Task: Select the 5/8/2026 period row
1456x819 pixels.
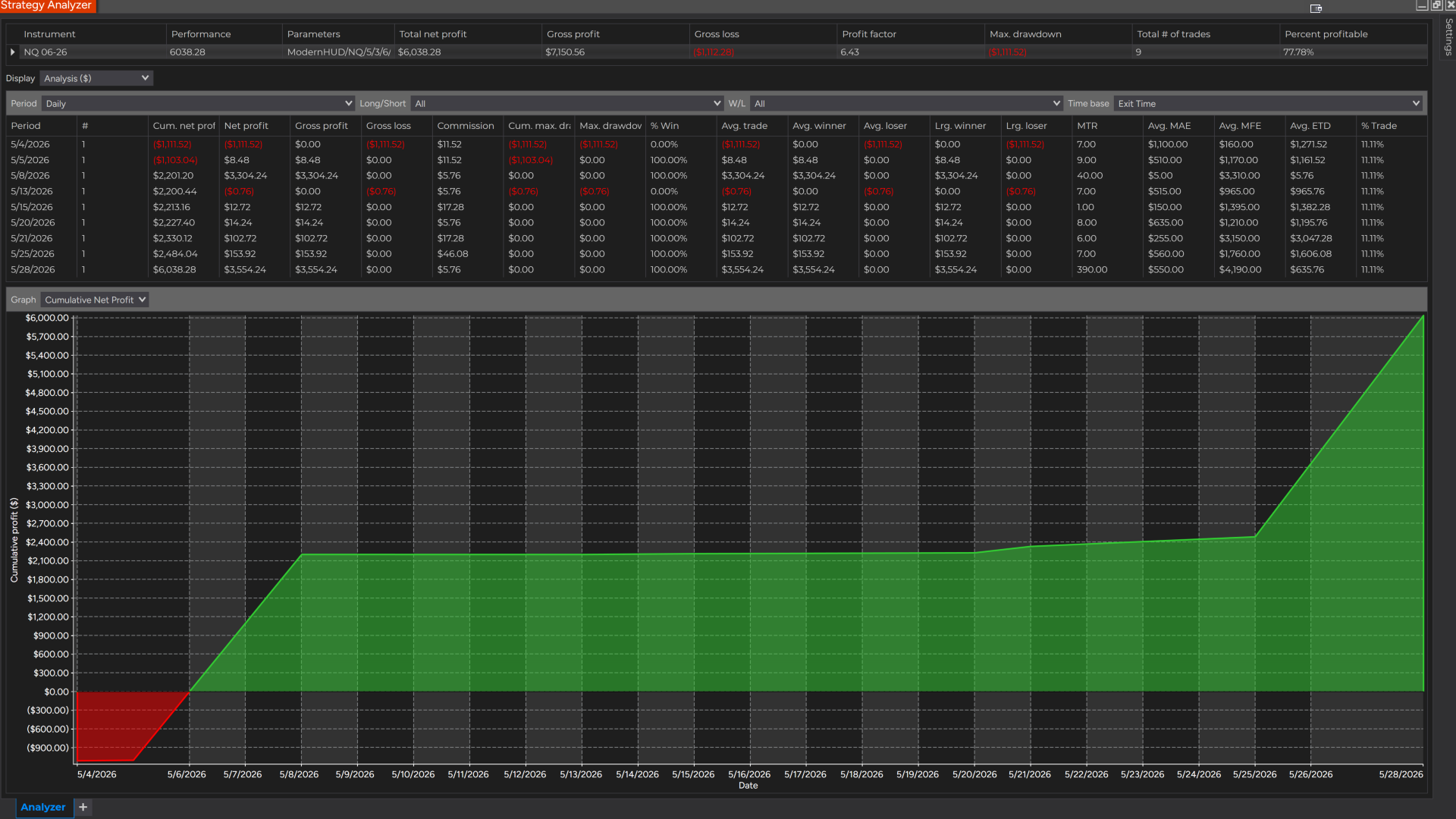Action: pos(717,175)
